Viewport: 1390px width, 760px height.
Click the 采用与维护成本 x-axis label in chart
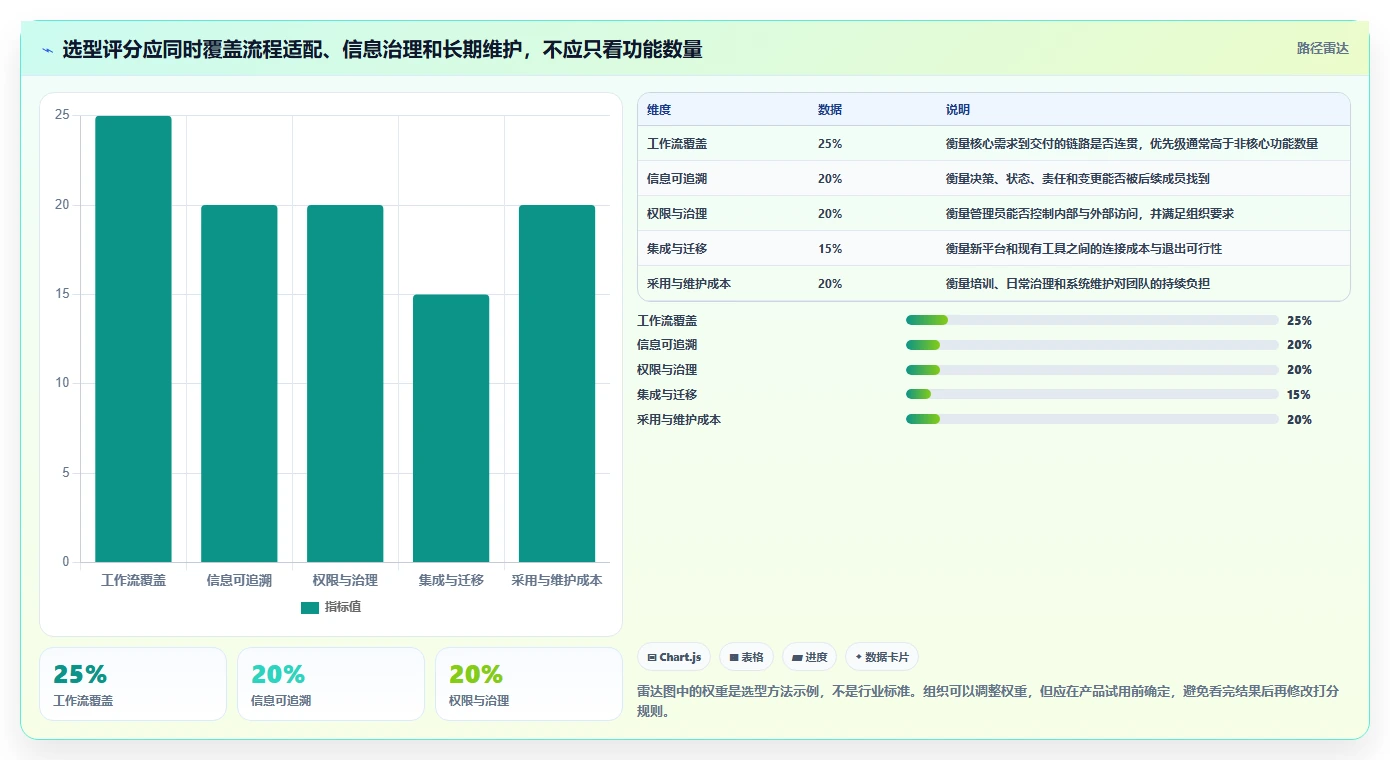pos(557,580)
